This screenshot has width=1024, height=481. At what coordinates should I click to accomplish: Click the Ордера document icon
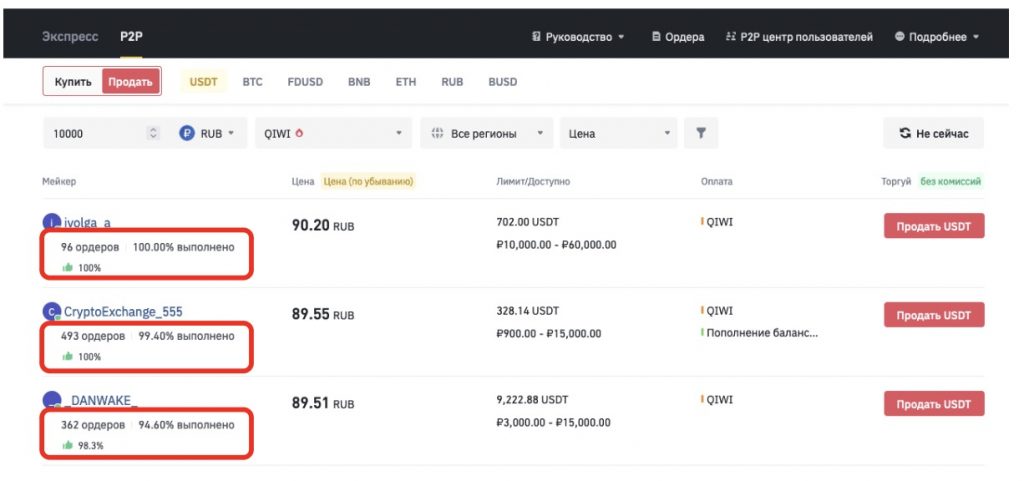click(656, 37)
